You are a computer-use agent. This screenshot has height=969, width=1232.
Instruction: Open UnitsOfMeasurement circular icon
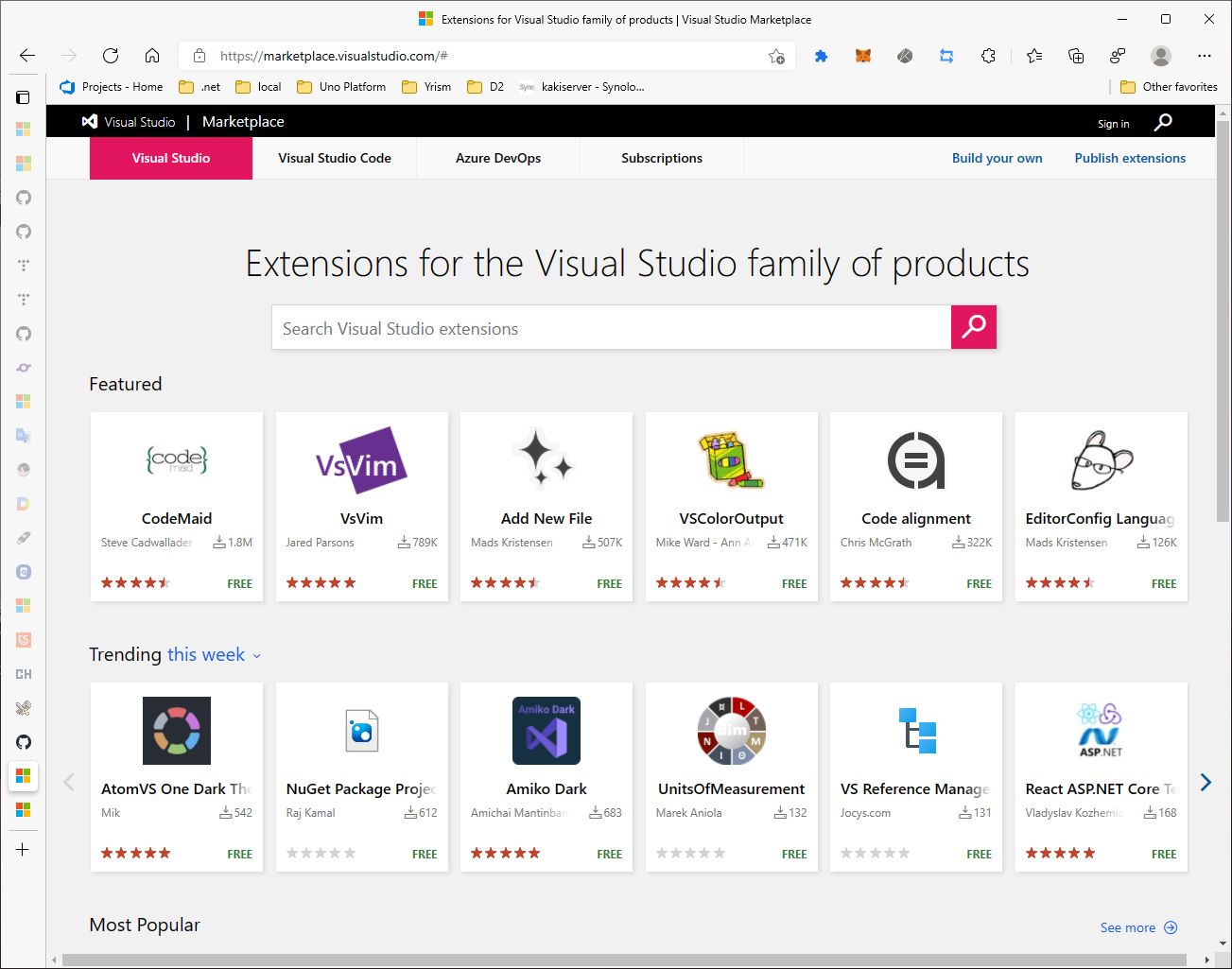click(x=731, y=731)
